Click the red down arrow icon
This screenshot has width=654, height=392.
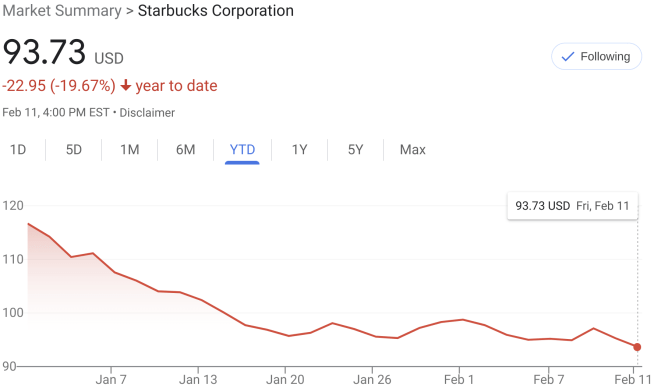pyautogui.click(x=126, y=85)
